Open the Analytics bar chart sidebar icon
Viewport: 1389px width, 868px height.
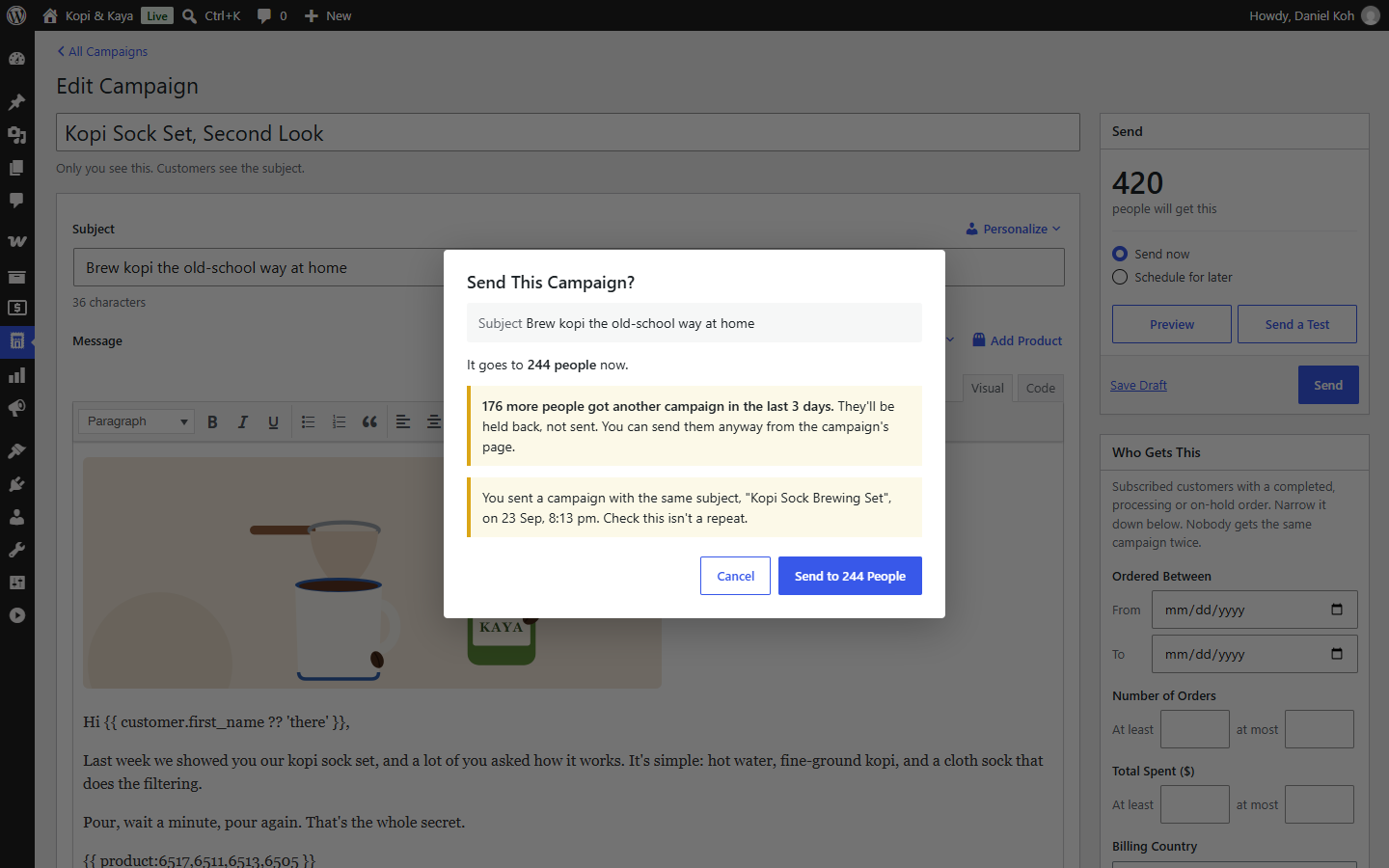16,375
